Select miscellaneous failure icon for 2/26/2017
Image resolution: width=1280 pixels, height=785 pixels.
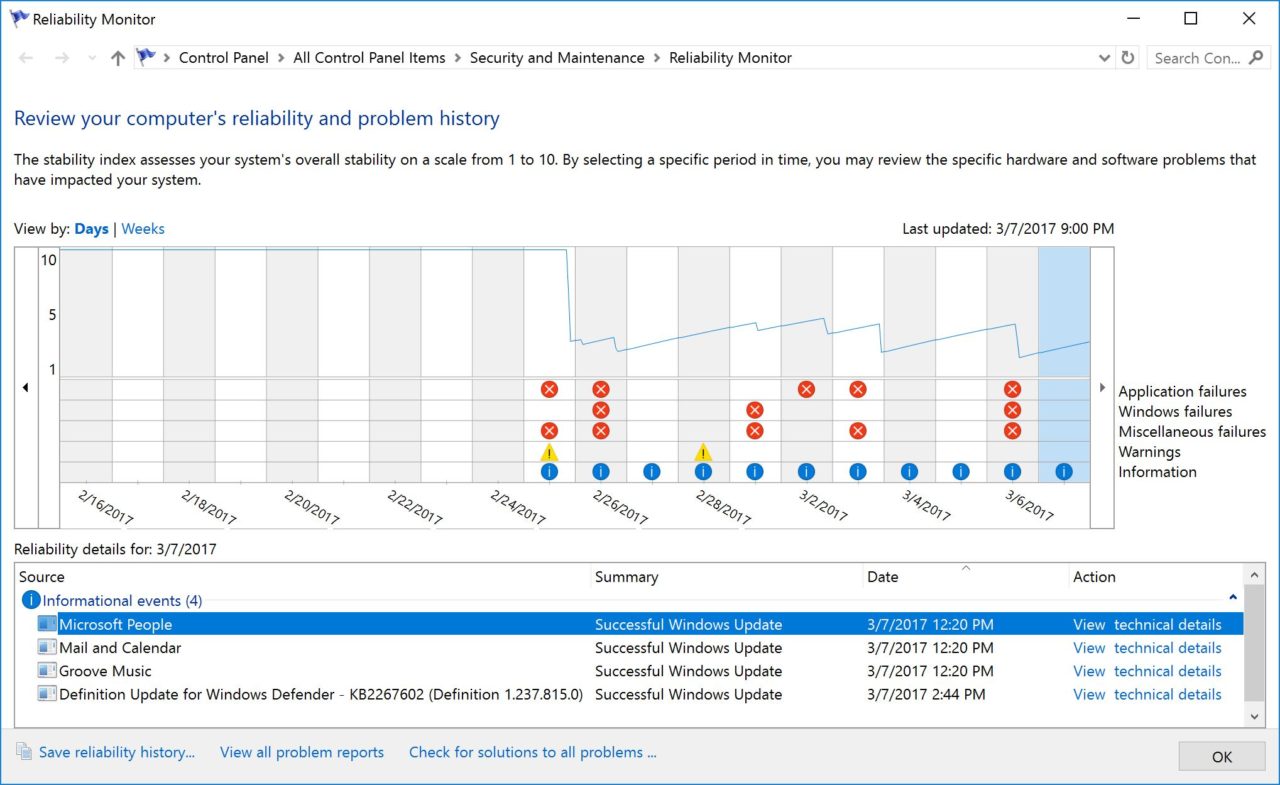(601, 431)
